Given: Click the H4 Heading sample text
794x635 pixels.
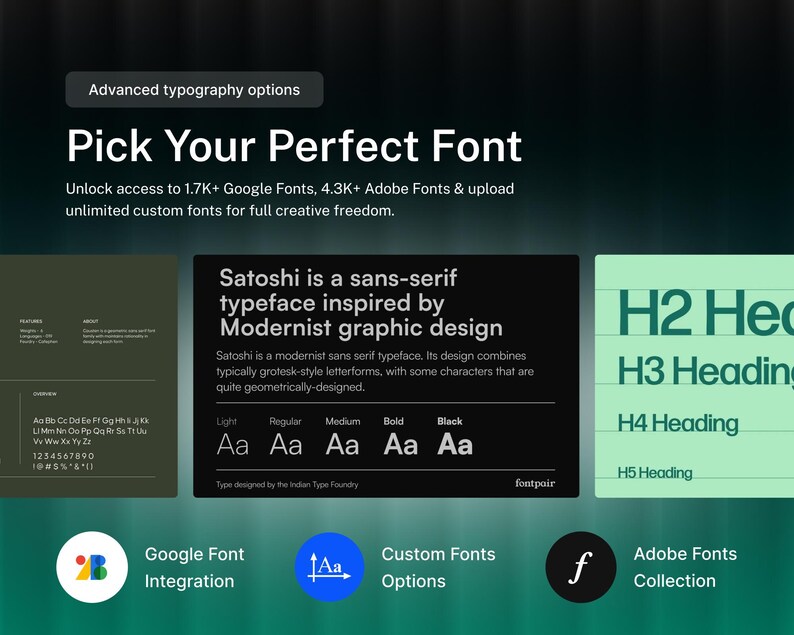Looking at the screenshot, I should pos(678,423).
